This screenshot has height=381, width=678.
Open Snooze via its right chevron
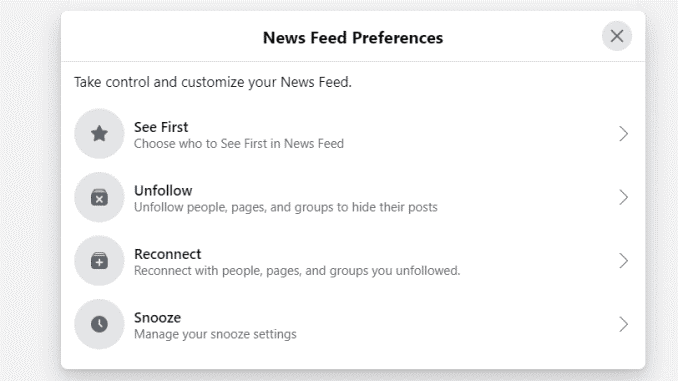point(623,324)
